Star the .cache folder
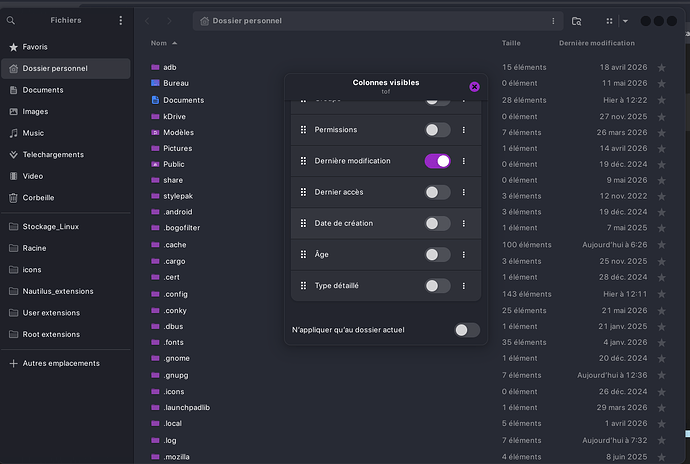690x464 pixels. [661, 245]
